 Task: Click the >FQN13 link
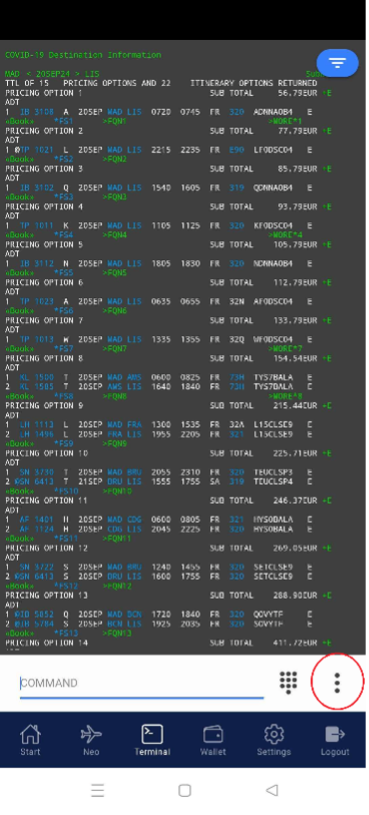[117, 633]
